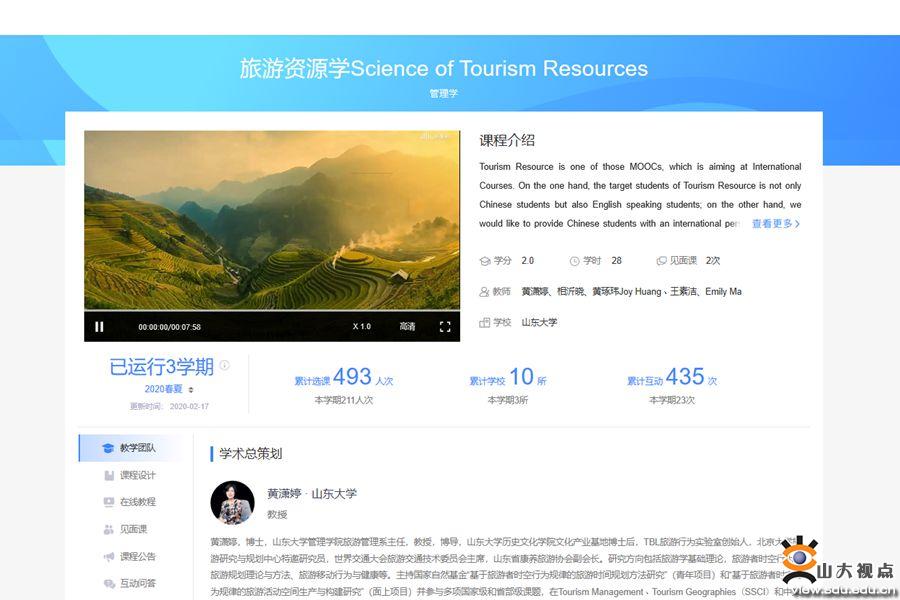Change video quality from 高清
Screen dimensions: 900x600
(x=407, y=326)
